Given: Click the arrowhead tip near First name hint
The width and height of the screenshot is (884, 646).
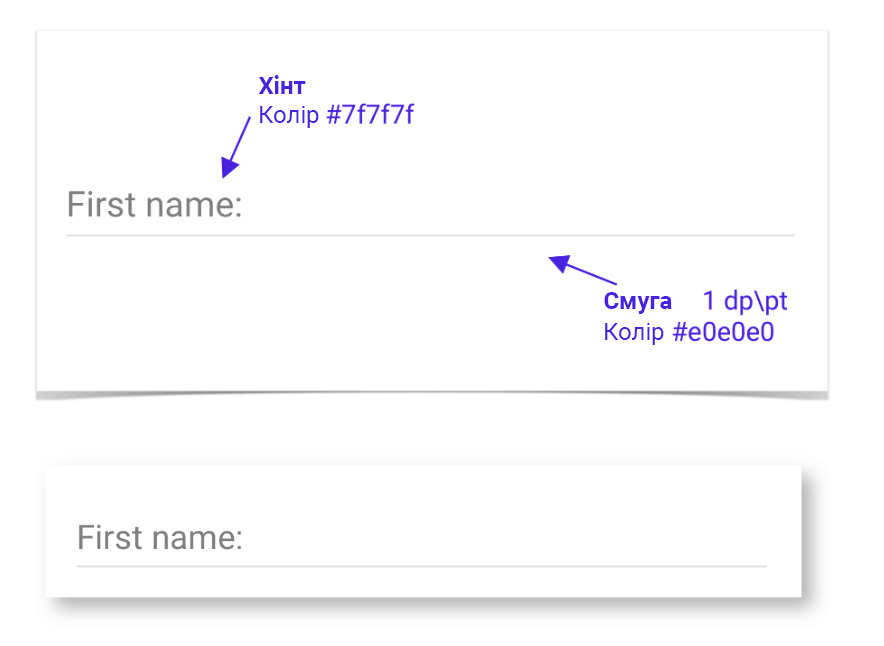Looking at the screenshot, I should tap(224, 176).
